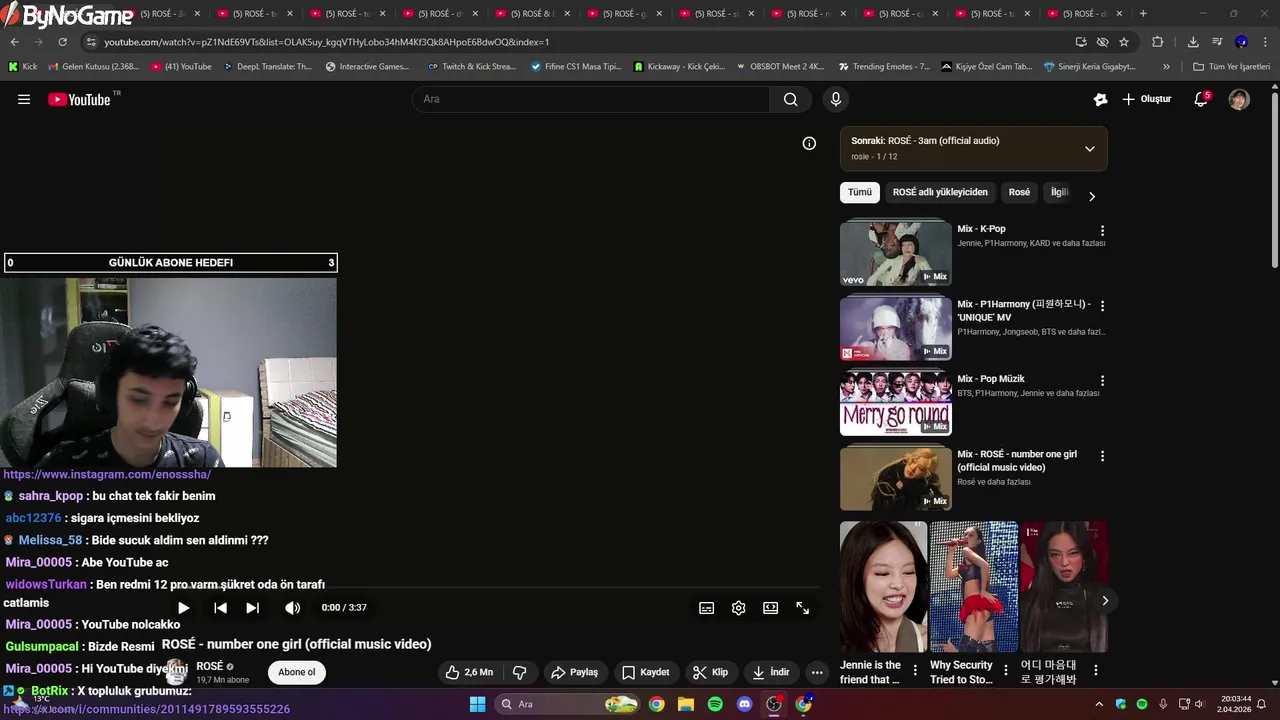The width and height of the screenshot is (1280, 720).
Task: Open OBS Studio from the taskbar
Action: coord(774,704)
